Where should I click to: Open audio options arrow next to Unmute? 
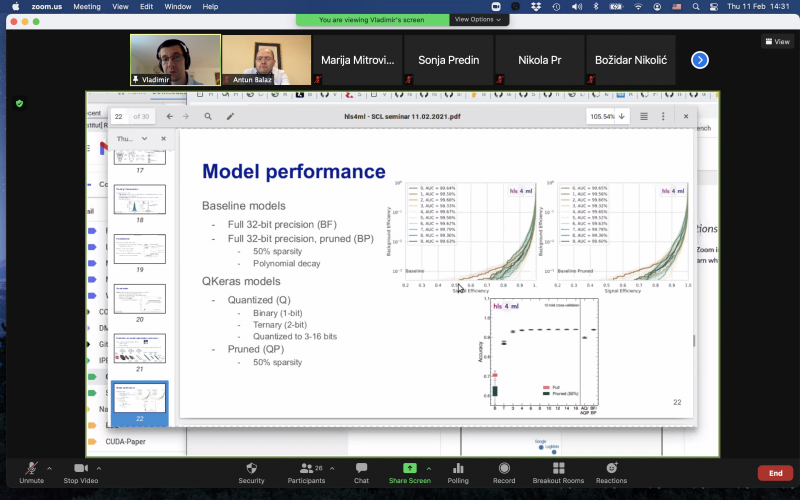49,468
